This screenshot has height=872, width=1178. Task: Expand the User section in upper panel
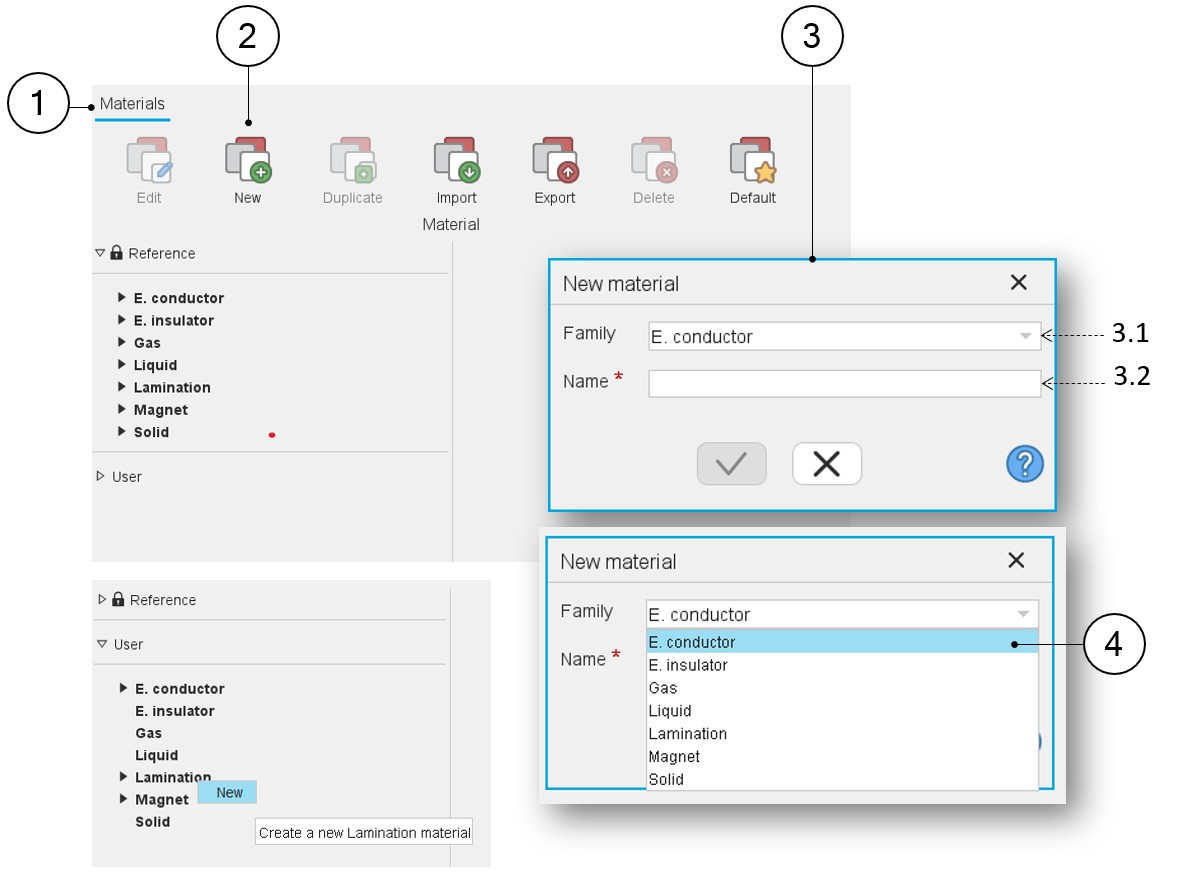pos(100,476)
